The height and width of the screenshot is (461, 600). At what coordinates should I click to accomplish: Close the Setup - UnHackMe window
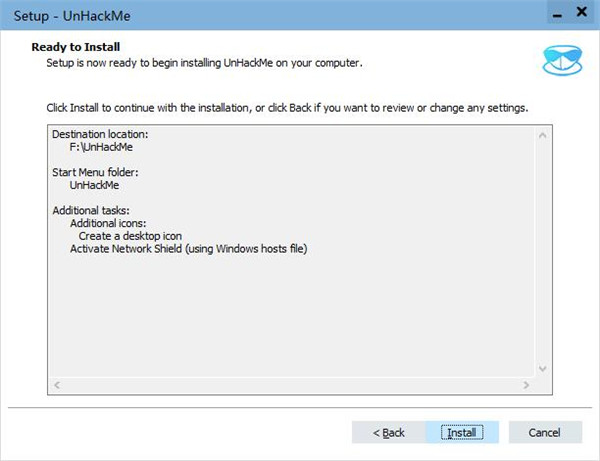click(582, 12)
